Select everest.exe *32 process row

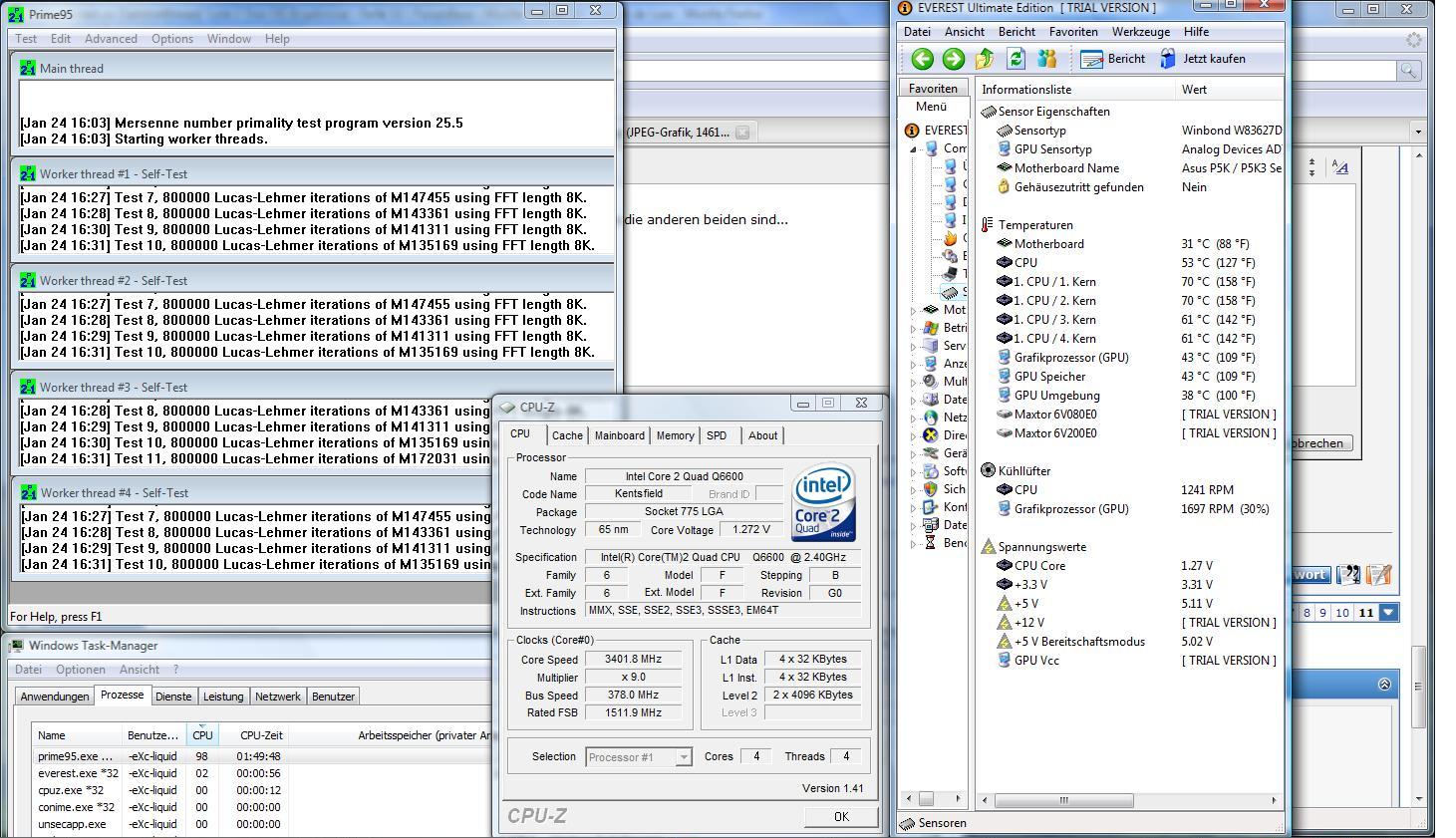point(259,773)
